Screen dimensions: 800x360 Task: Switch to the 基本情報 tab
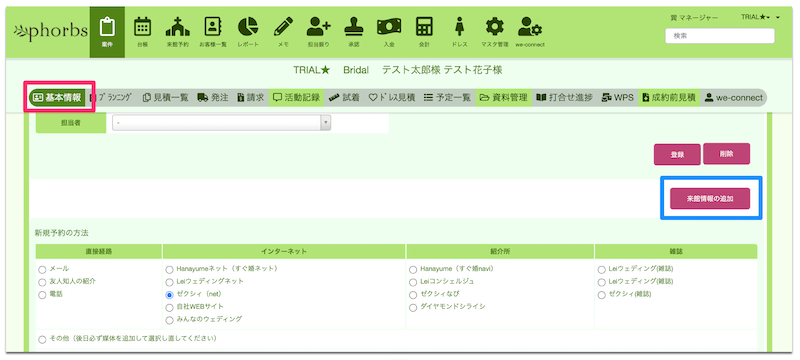[x=57, y=97]
